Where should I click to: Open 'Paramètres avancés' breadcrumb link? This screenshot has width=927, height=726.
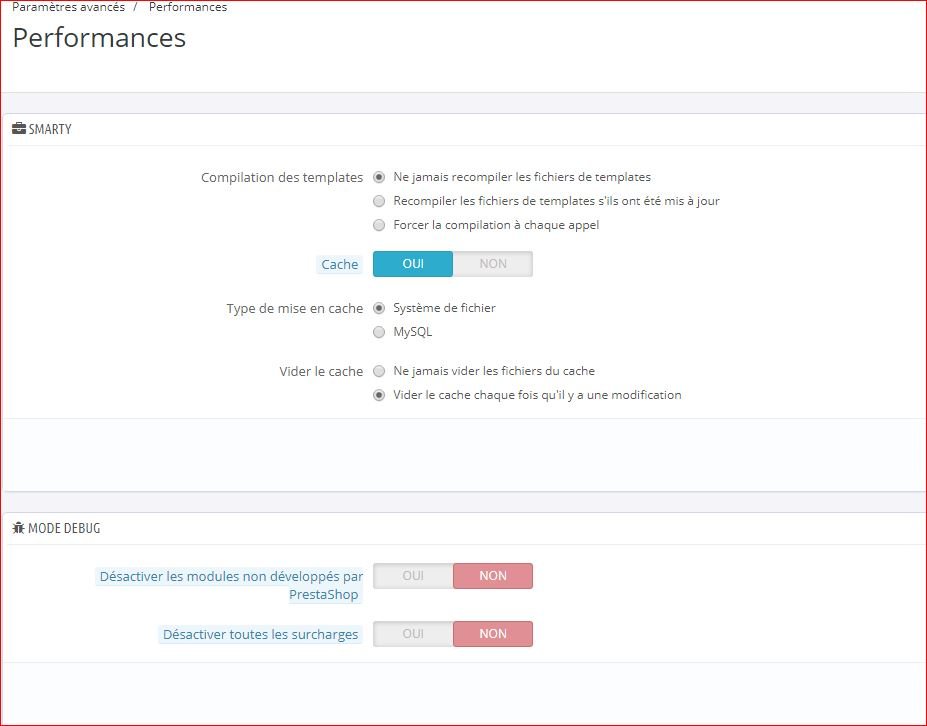tap(68, 7)
